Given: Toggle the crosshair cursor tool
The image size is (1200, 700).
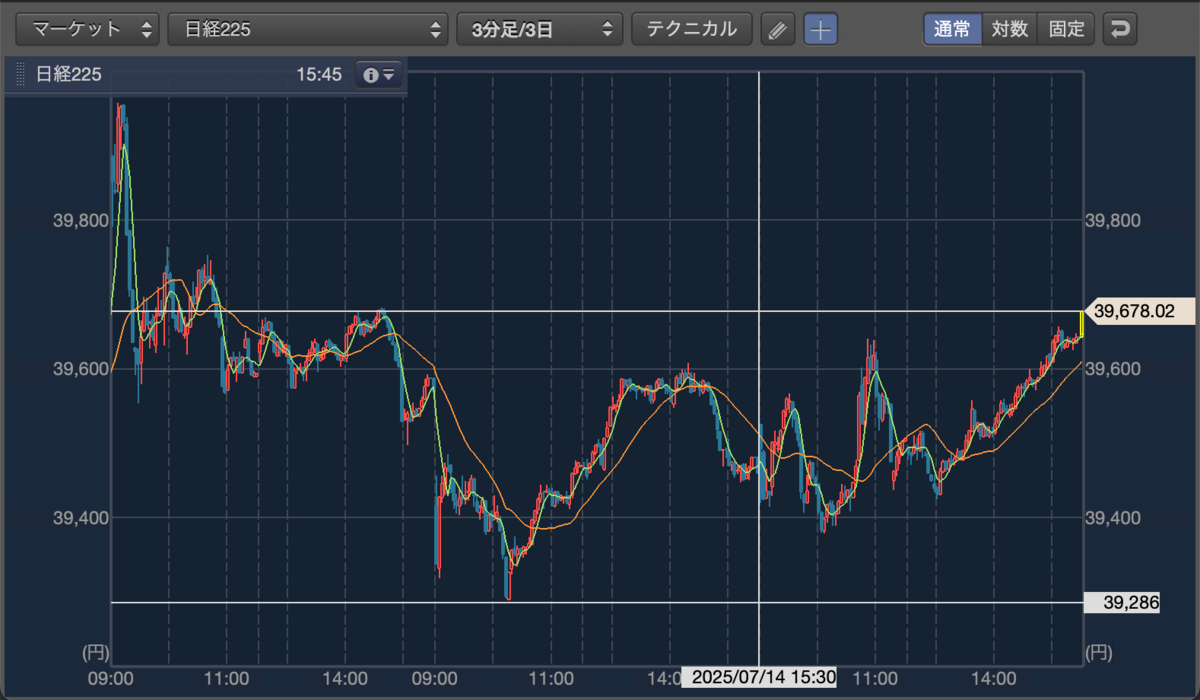Looking at the screenshot, I should coord(821,29).
